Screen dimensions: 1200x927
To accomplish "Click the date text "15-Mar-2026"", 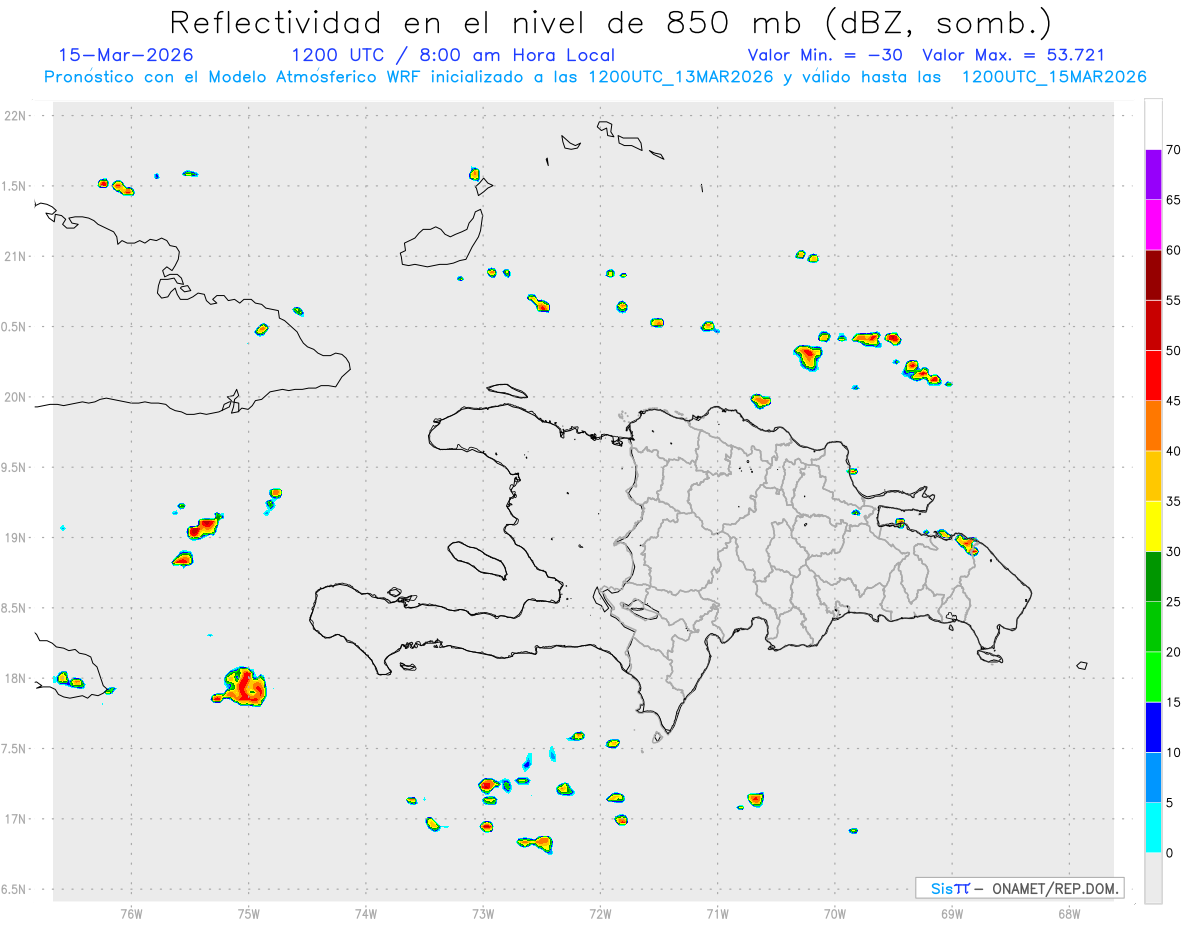I will tap(126, 55).
